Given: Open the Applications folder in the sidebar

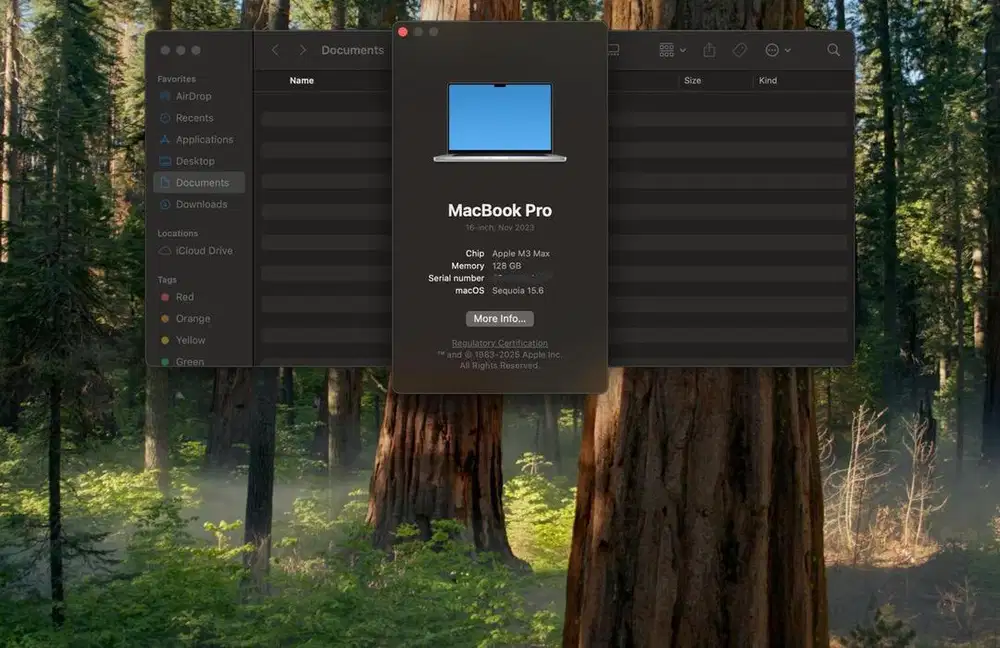Looking at the screenshot, I should 199,139.
